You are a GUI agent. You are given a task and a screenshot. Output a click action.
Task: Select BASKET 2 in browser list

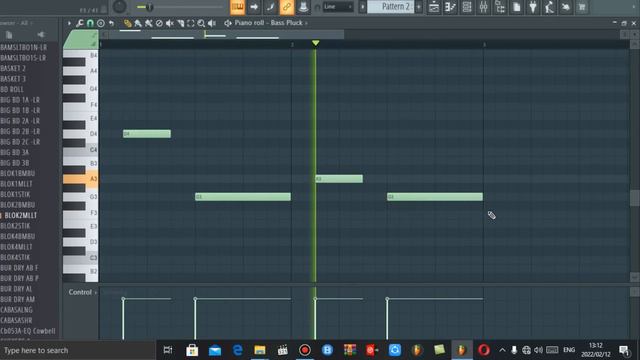click(x=13, y=68)
